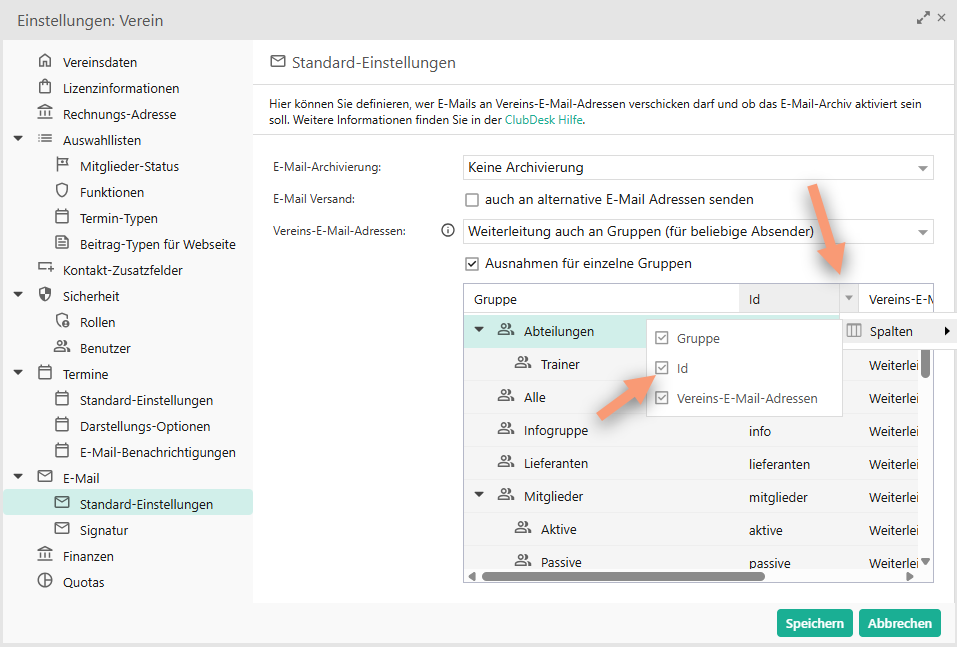Image resolution: width=957 pixels, height=647 pixels.
Task: Click the Beitrag-Typen für Webseite document icon
Action: (62, 243)
